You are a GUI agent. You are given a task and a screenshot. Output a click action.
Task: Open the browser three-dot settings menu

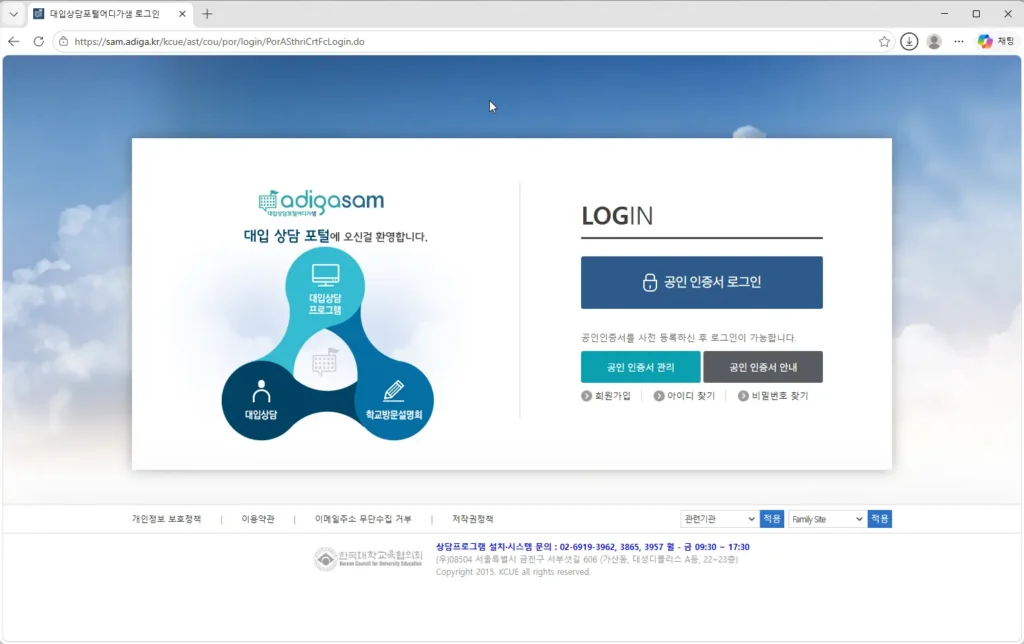click(959, 41)
